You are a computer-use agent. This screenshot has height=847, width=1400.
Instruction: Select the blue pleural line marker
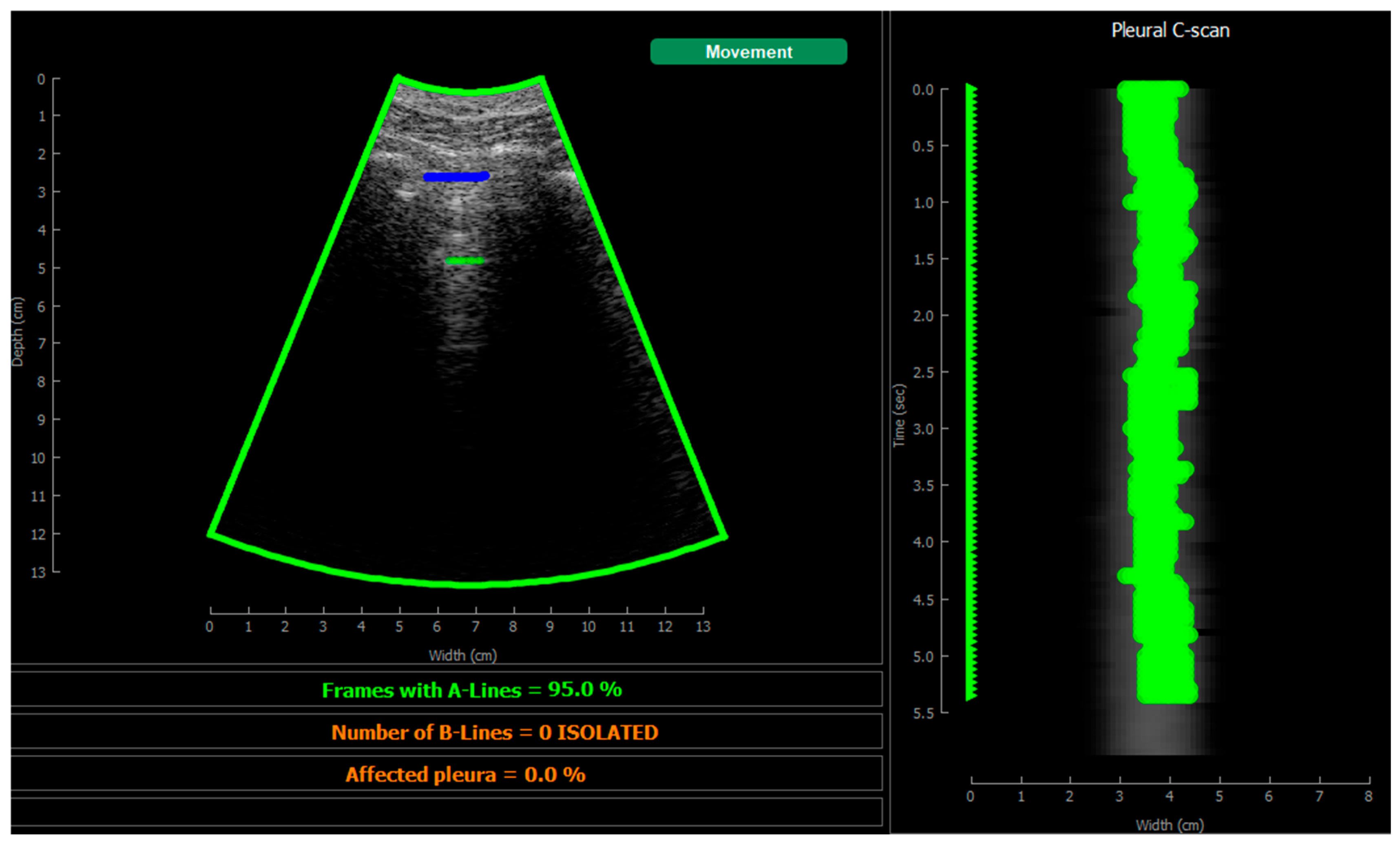pos(456,177)
